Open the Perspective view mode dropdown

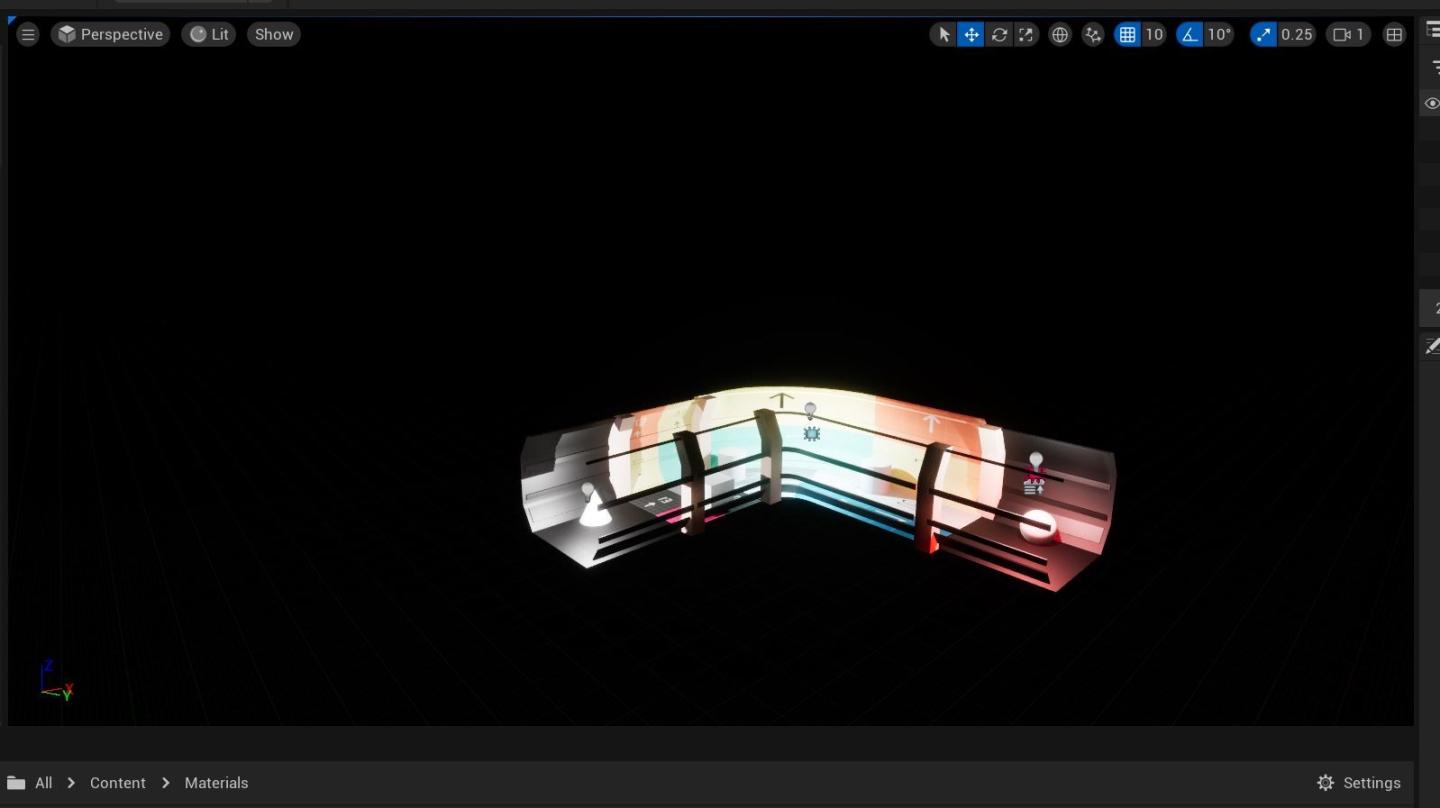tap(110, 34)
